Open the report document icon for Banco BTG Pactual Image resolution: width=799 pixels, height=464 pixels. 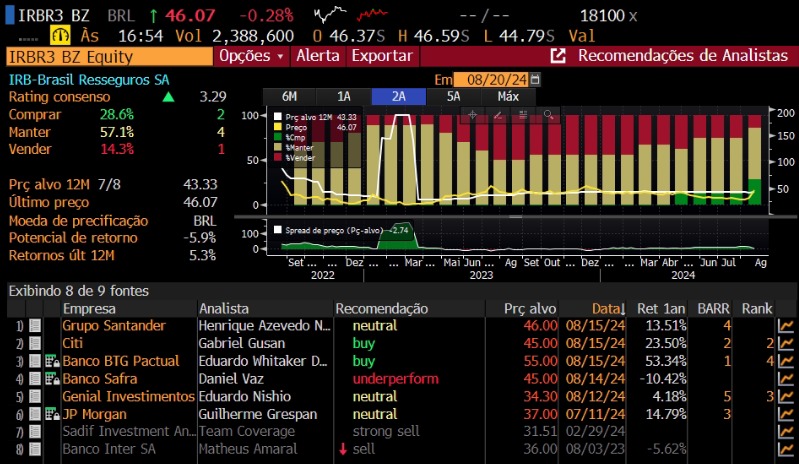tap(35, 361)
